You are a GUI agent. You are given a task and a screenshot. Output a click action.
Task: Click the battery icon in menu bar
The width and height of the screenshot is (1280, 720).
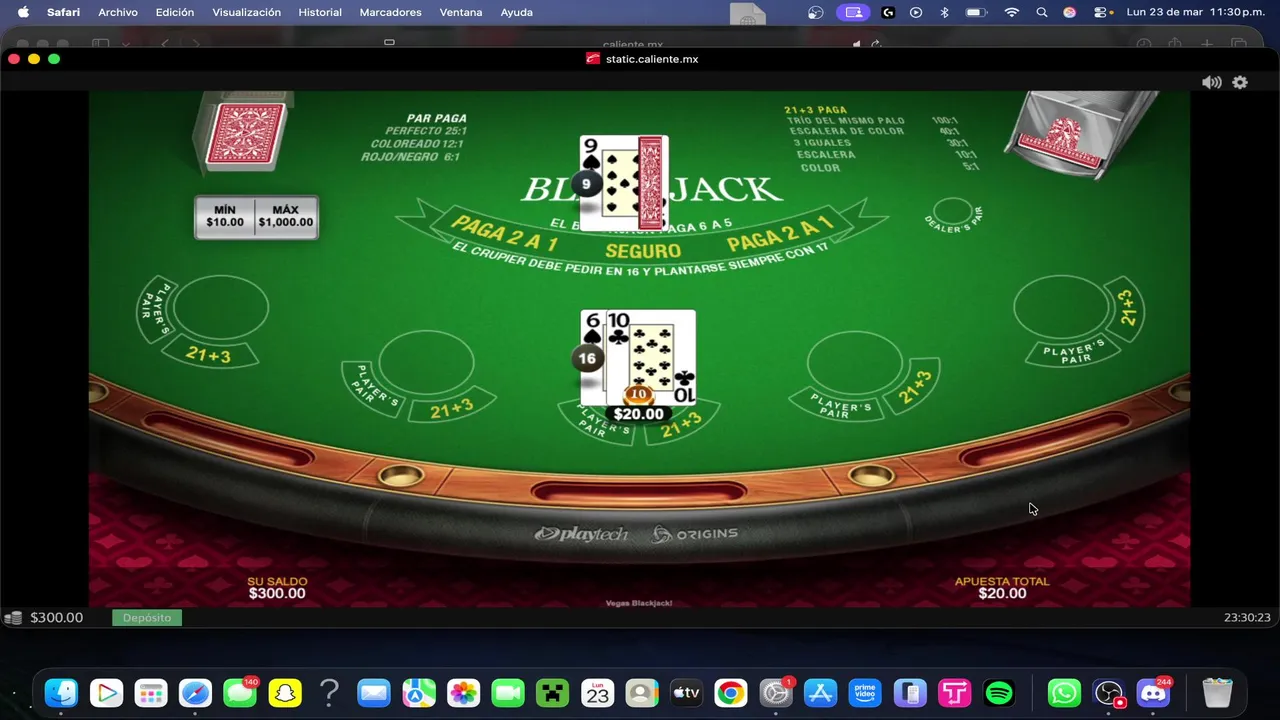pos(976,12)
